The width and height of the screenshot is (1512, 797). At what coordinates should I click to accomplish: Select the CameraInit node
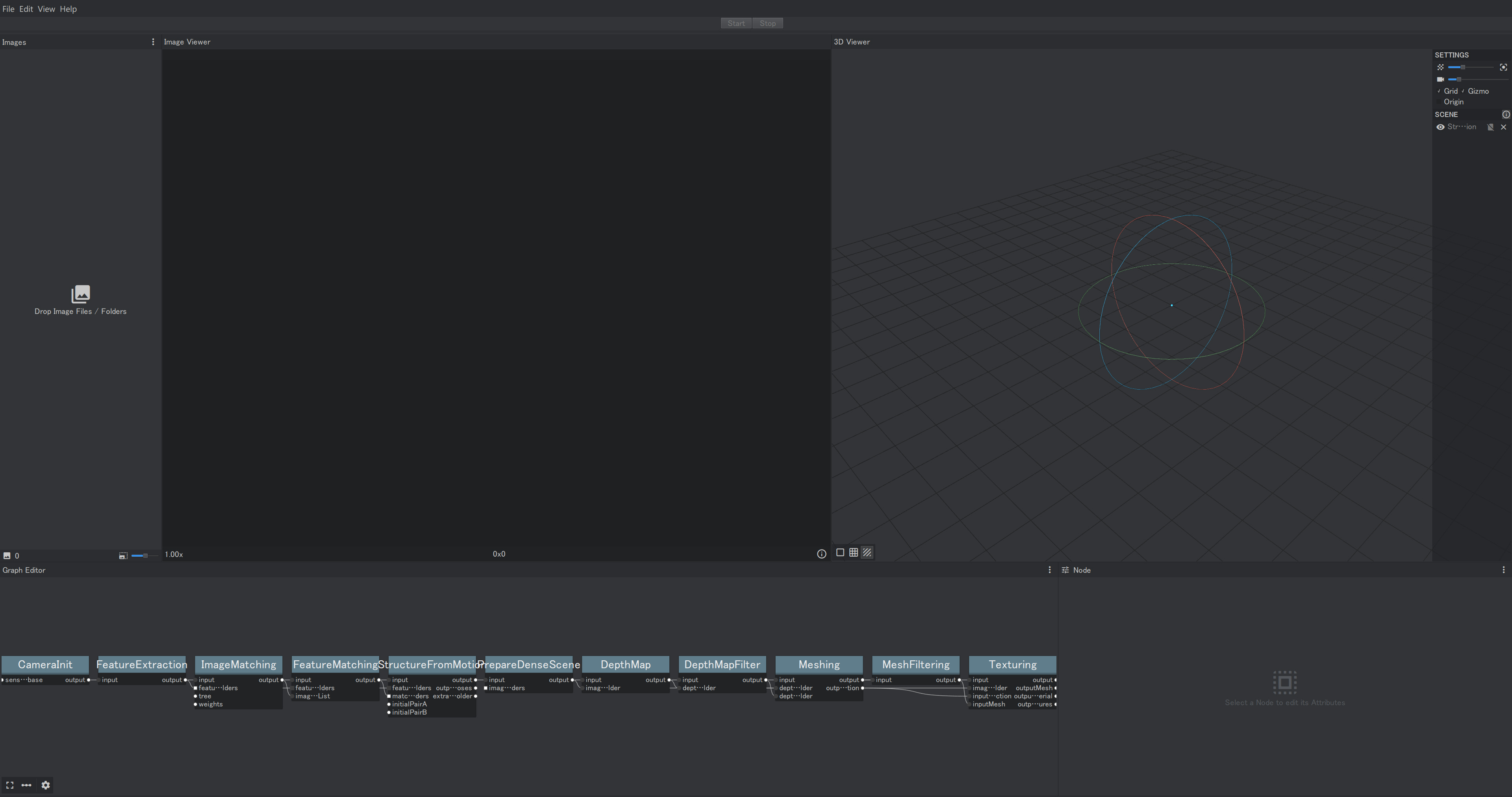click(45, 665)
